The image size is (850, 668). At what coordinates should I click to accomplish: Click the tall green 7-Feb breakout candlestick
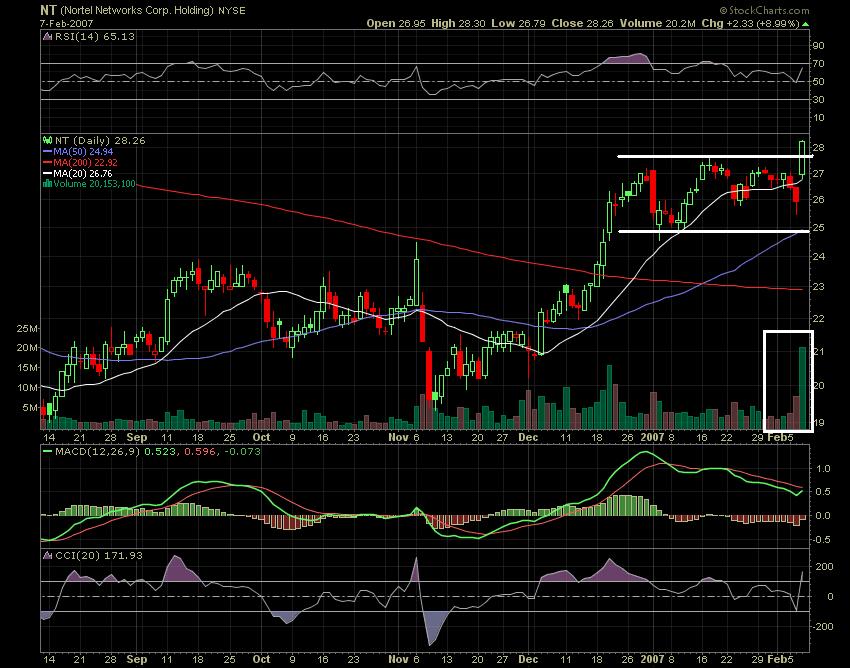(x=802, y=158)
